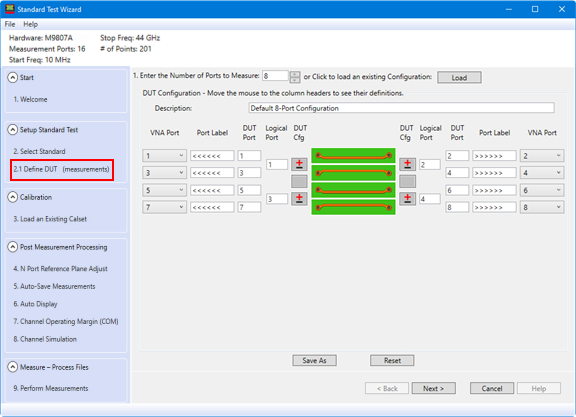Increase number of ports with up spinner

tap(295, 74)
